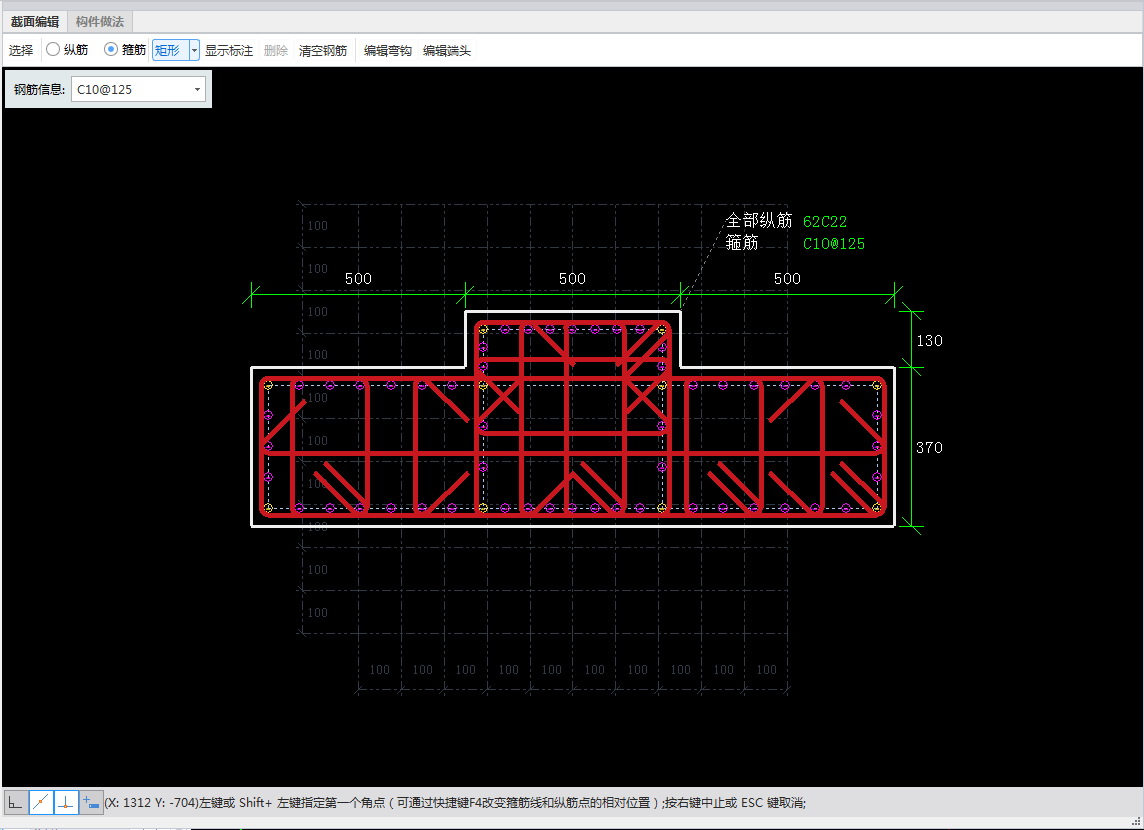Viewport: 1144px width, 830px height.
Task: Select the 纵筋 radio button
Action: (x=53, y=50)
